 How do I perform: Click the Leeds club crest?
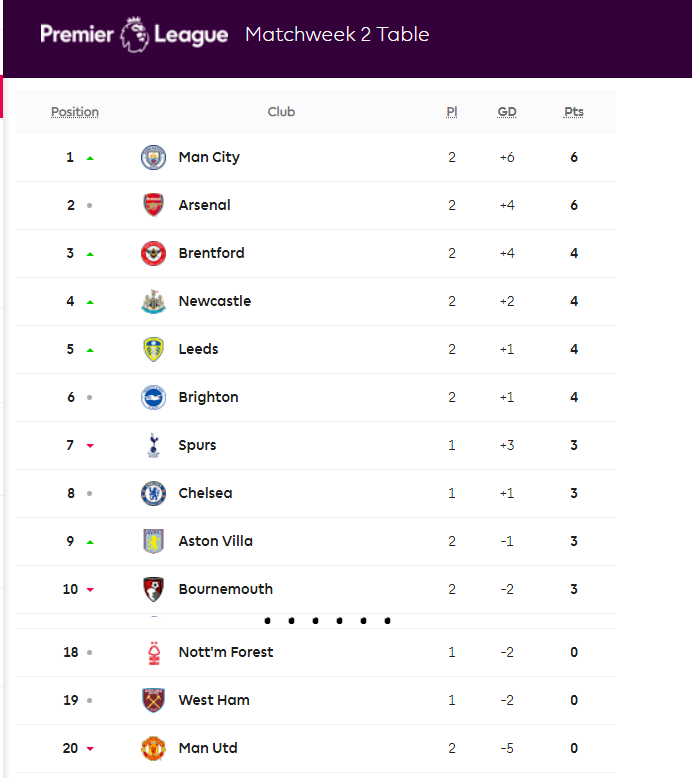[153, 349]
